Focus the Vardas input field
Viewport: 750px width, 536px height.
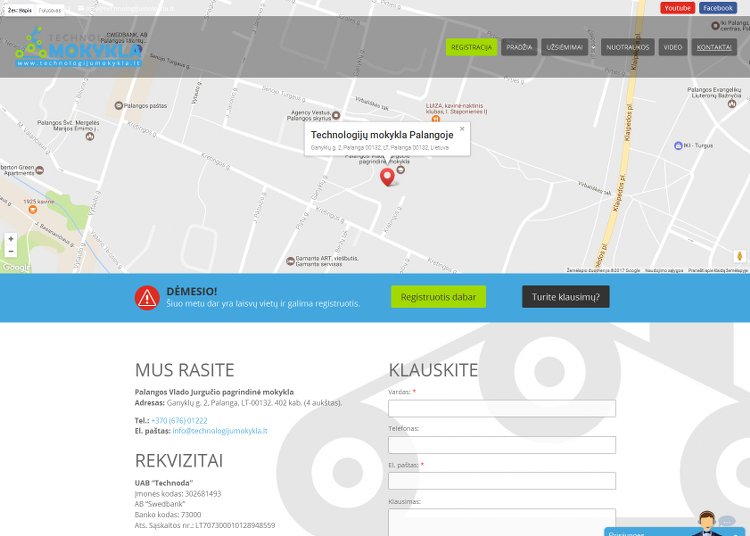502,408
